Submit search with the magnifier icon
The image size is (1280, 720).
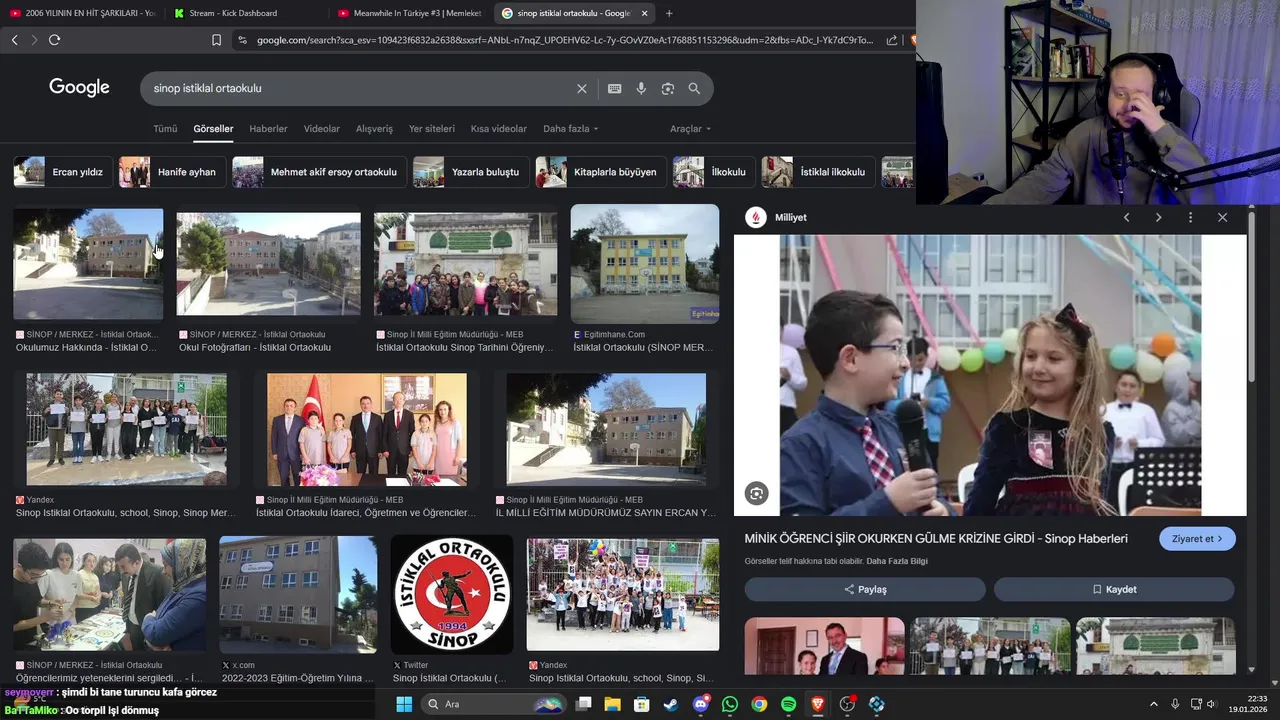pyautogui.click(x=694, y=88)
